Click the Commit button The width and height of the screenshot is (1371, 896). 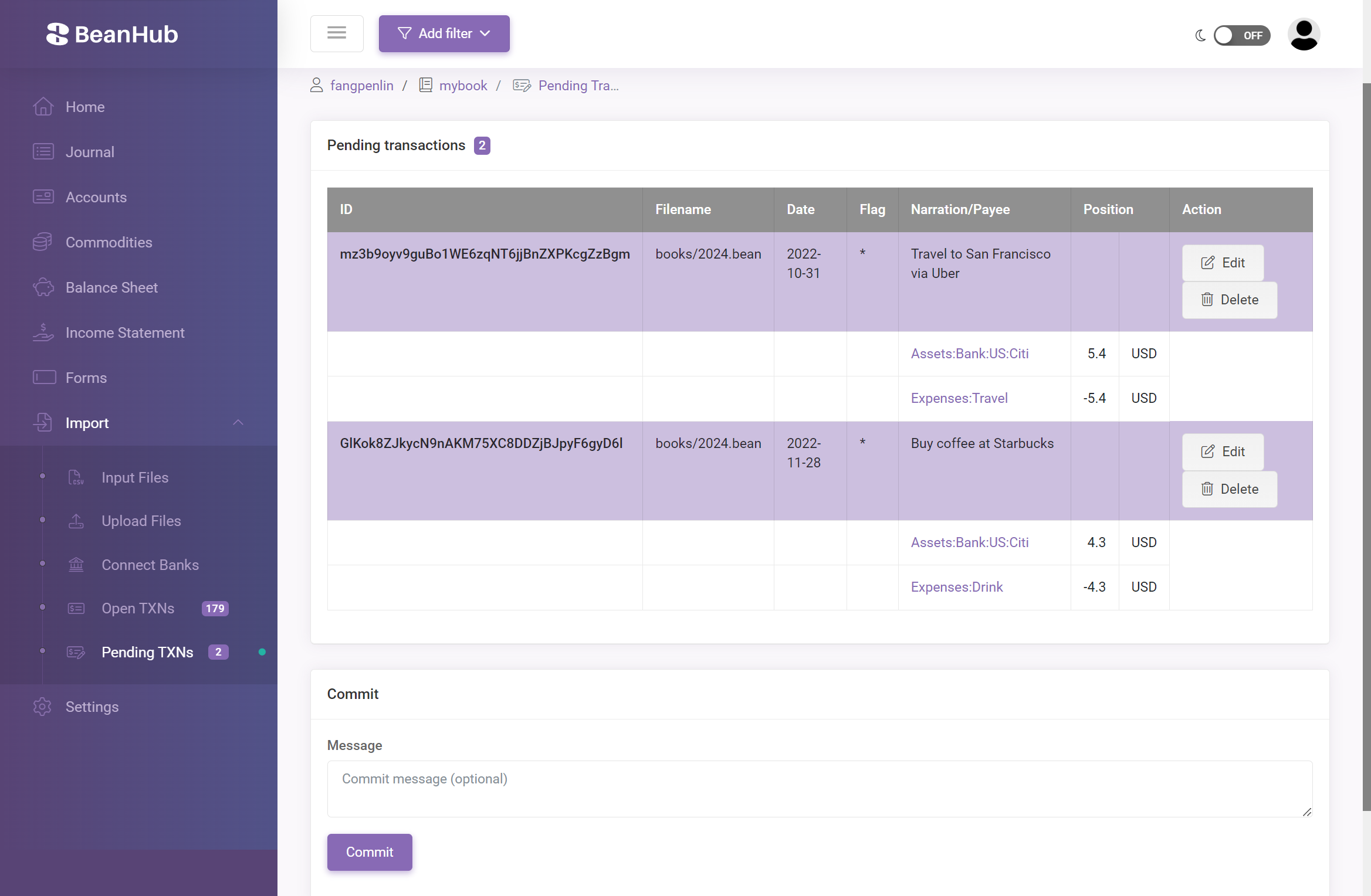(369, 852)
